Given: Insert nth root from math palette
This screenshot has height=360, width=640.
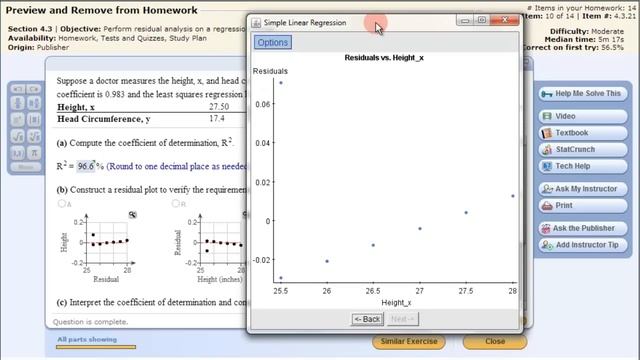Looking at the screenshot, I should [x=34, y=136].
